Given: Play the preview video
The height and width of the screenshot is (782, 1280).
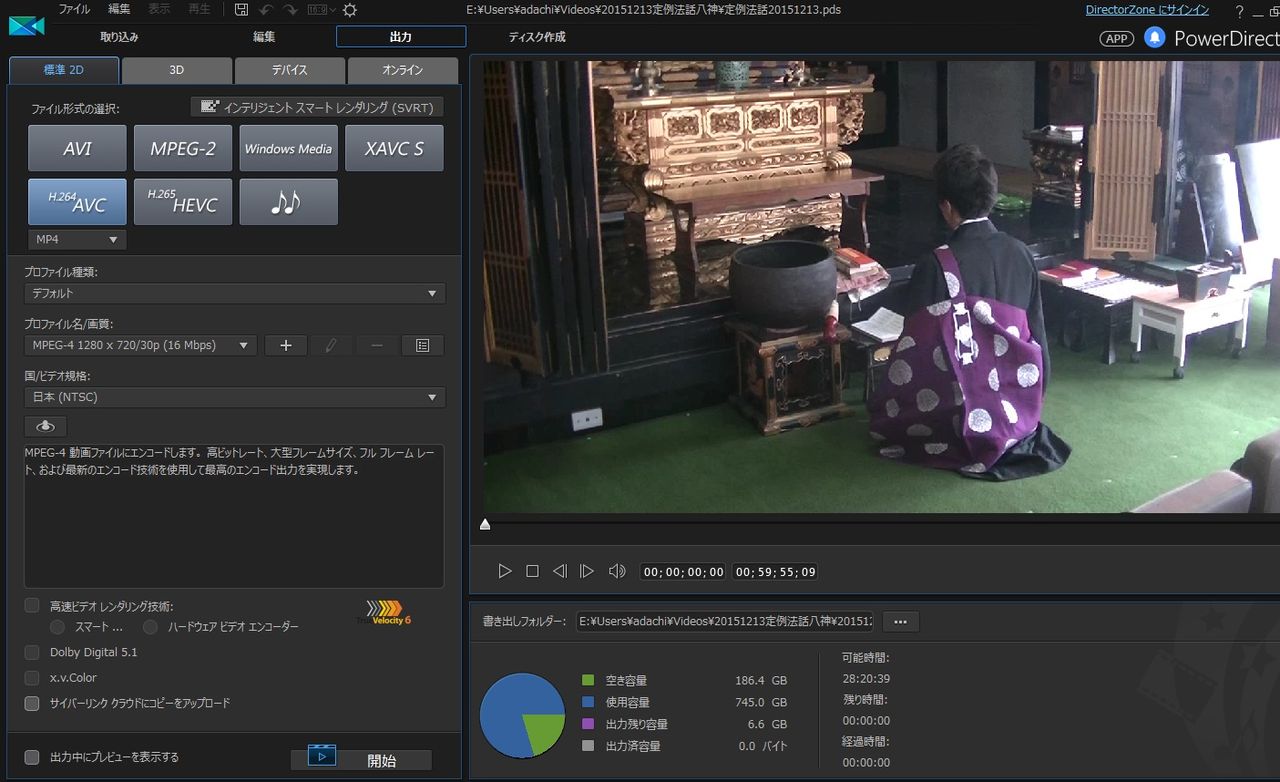Looking at the screenshot, I should (505, 571).
